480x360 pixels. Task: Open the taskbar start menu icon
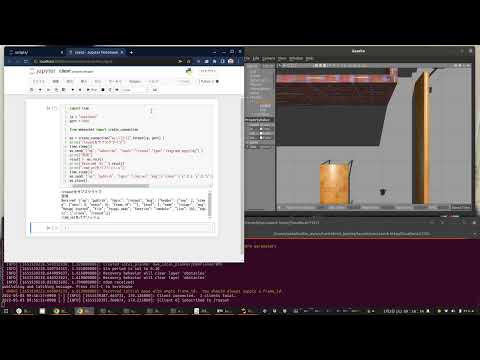coord(6,311)
